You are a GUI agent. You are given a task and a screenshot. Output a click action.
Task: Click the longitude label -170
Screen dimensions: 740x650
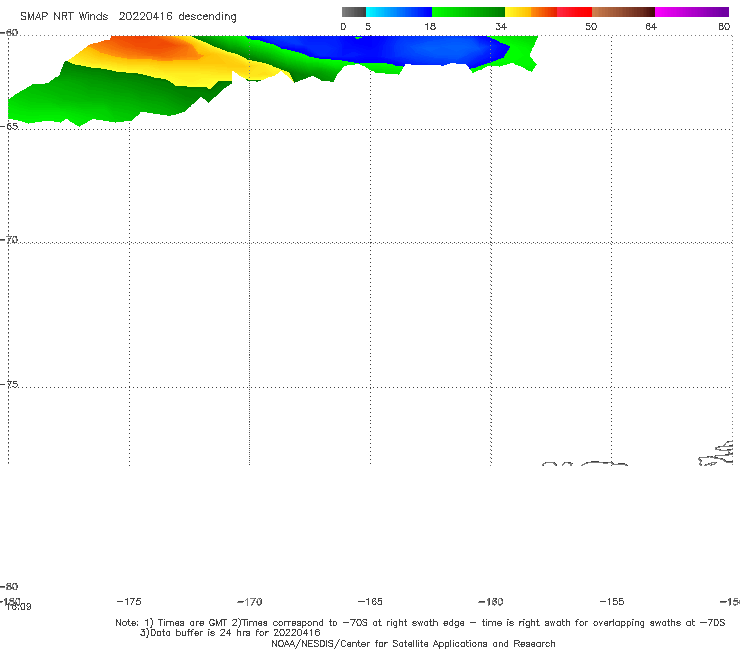click(250, 601)
